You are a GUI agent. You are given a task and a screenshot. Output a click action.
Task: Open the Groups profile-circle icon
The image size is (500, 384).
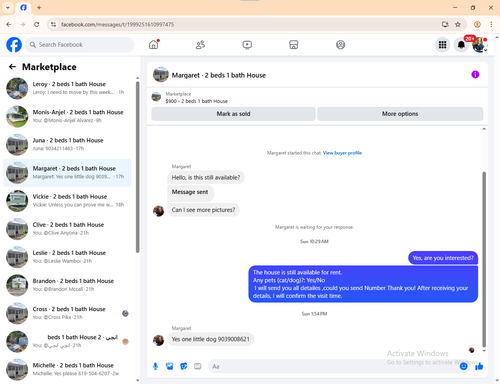click(340, 45)
